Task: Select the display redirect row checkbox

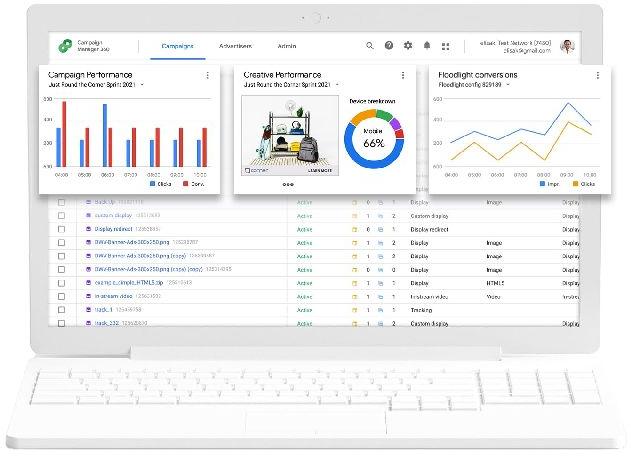Action: click(x=61, y=229)
